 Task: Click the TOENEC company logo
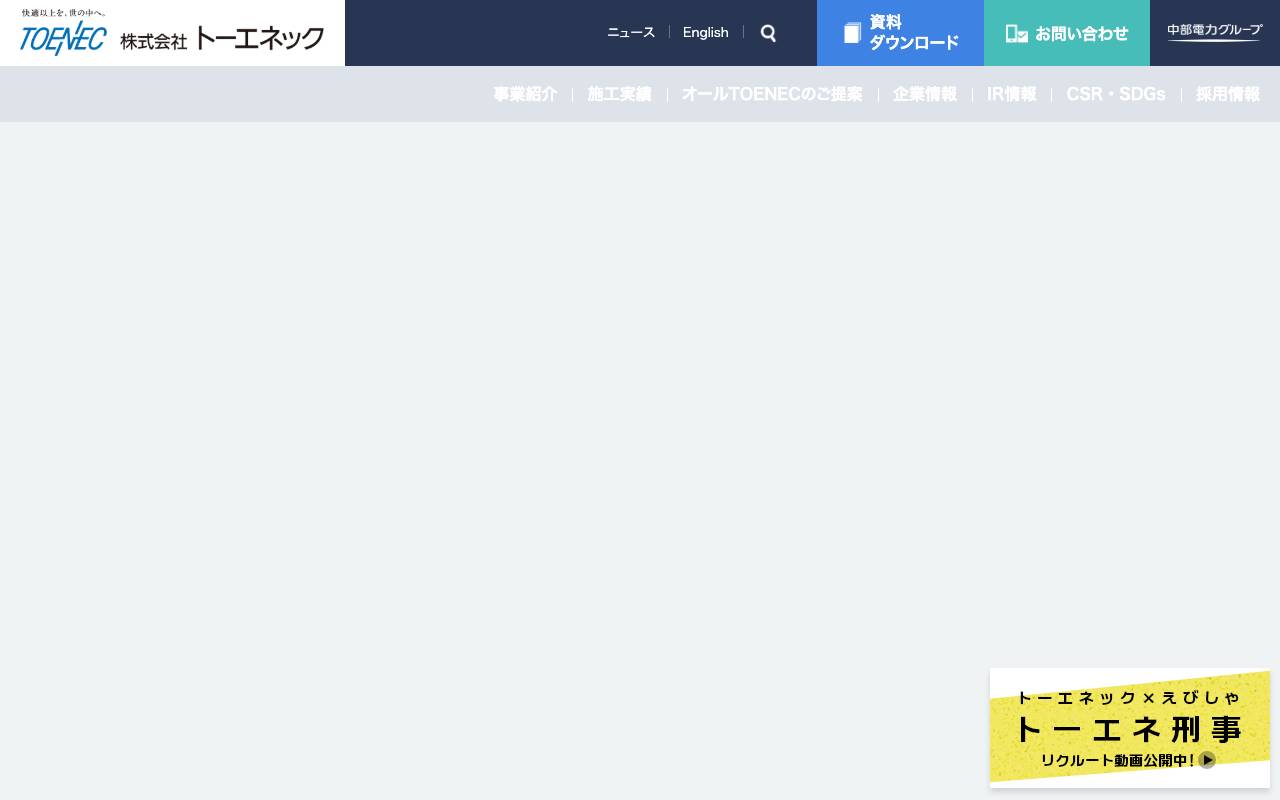tap(63, 38)
